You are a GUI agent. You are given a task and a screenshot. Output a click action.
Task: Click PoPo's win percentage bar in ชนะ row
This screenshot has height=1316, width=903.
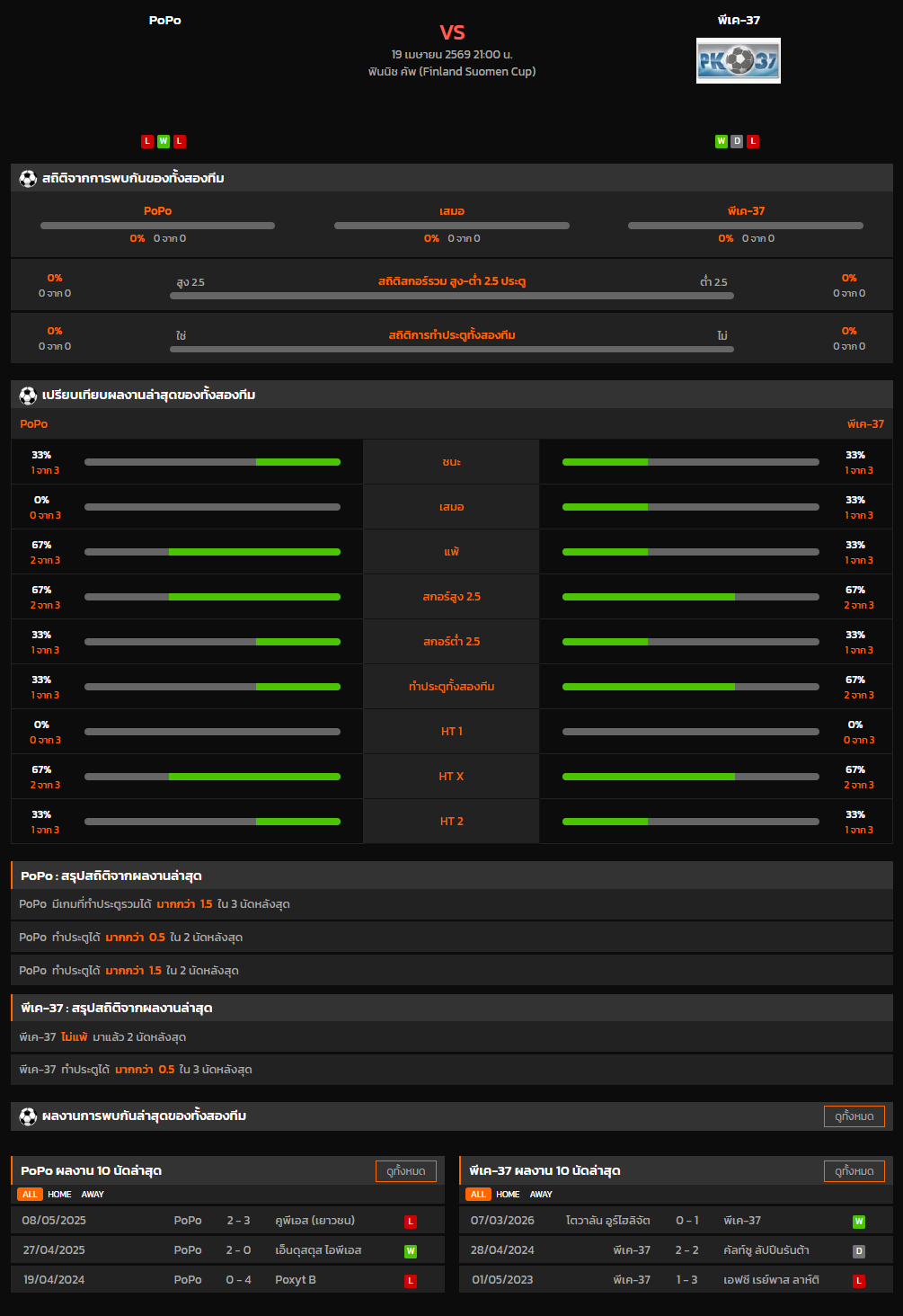coord(212,462)
